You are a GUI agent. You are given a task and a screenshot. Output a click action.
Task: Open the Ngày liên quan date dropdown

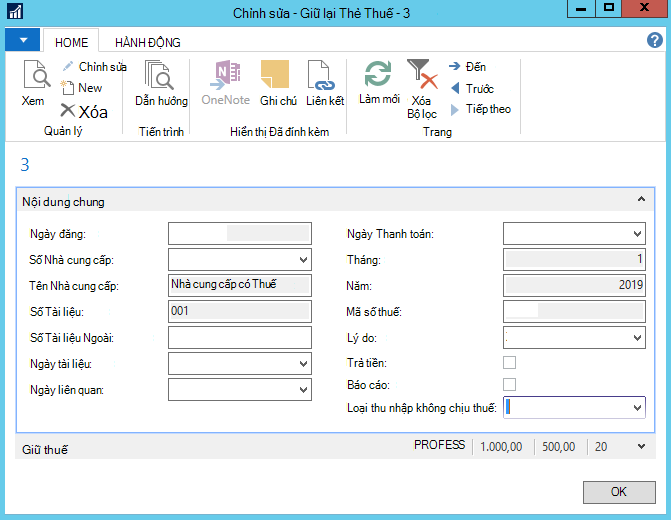(303, 390)
